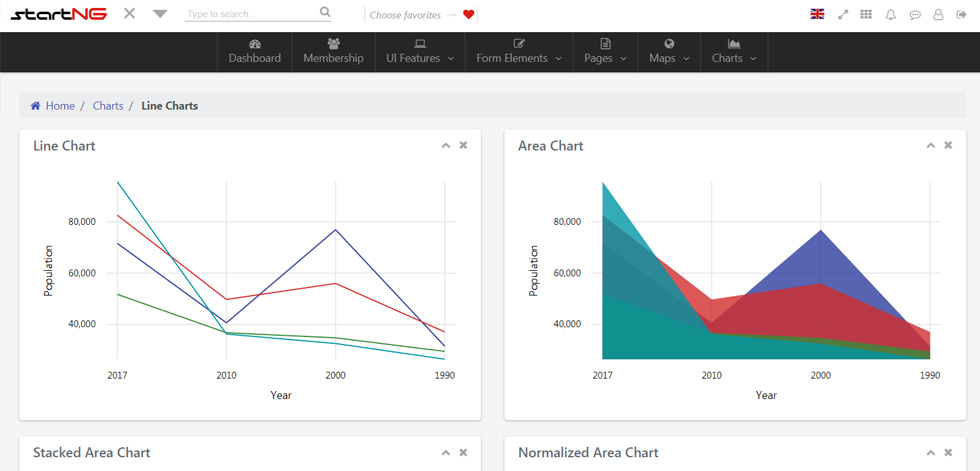This screenshot has height=471, width=980.
Task: Click 'Line Charts' breadcrumb text
Action: point(169,106)
